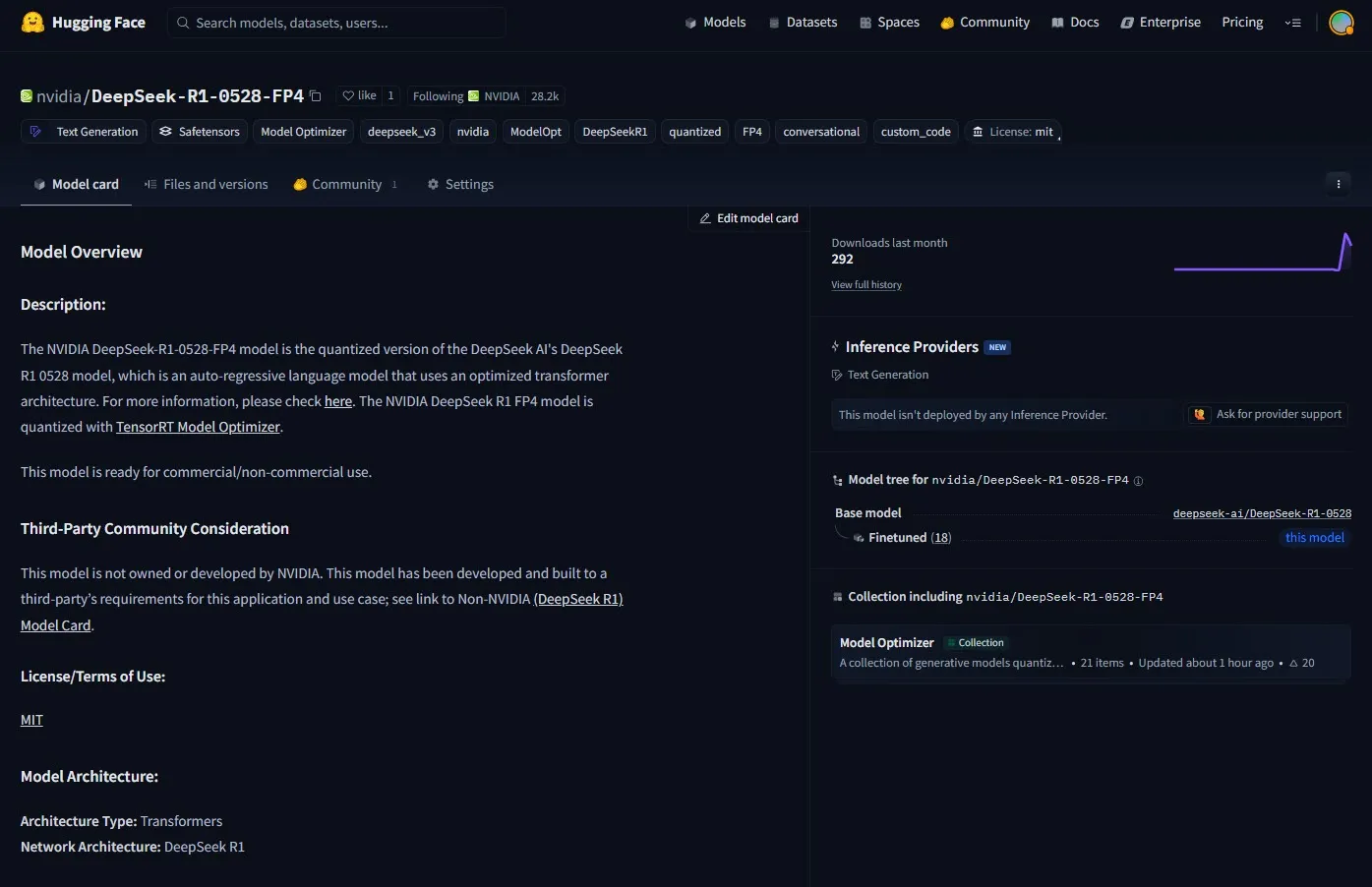Copy model name with the copy icon

(x=316, y=96)
